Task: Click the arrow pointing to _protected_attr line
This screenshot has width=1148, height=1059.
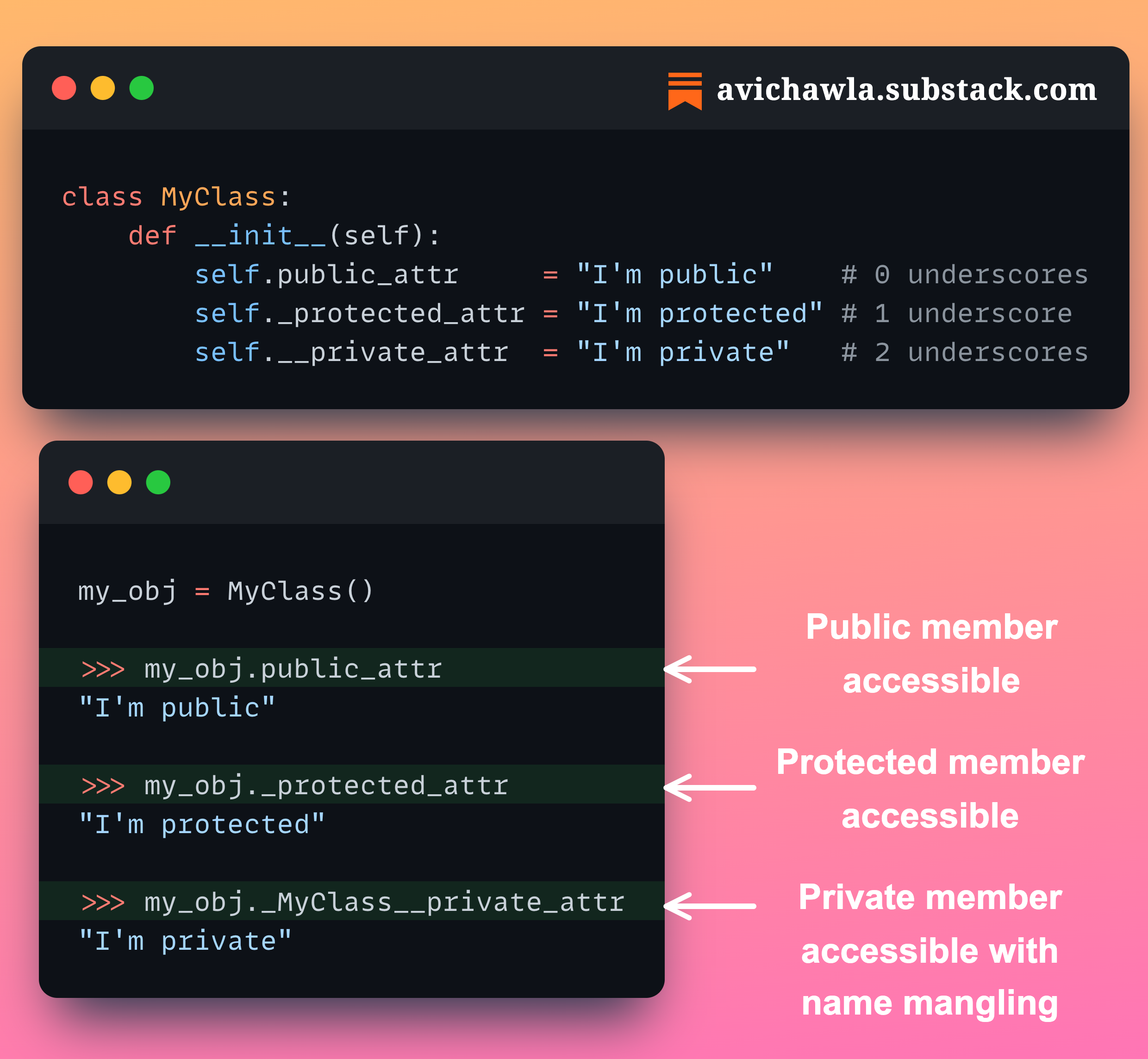Action: coord(710,787)
